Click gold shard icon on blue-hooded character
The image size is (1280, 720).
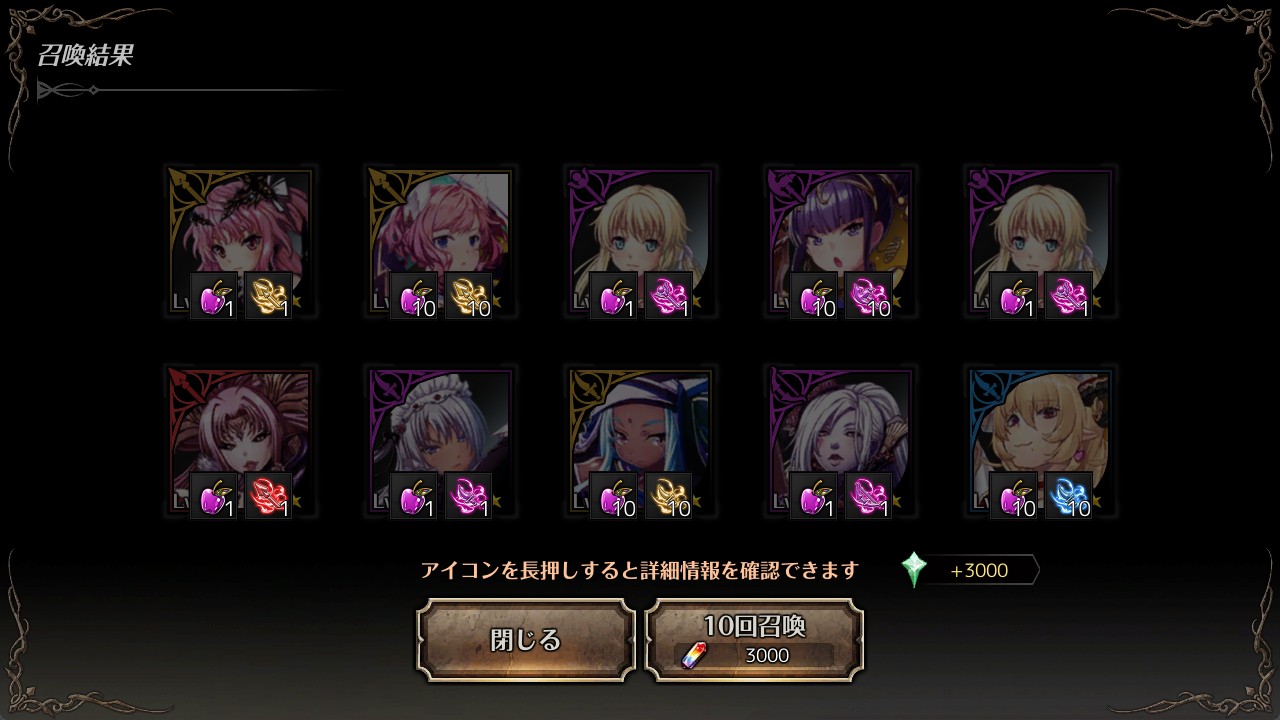pyautogui.click(x=669, y=495)
